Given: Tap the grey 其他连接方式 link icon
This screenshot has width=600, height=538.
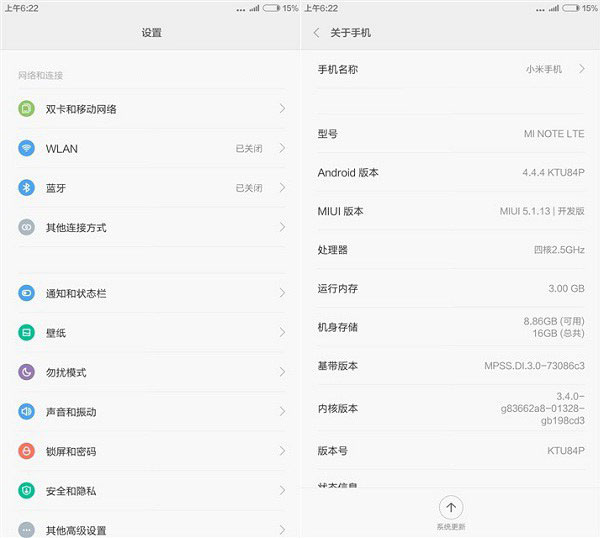Looking at the screenshot, I should (26, 227).
